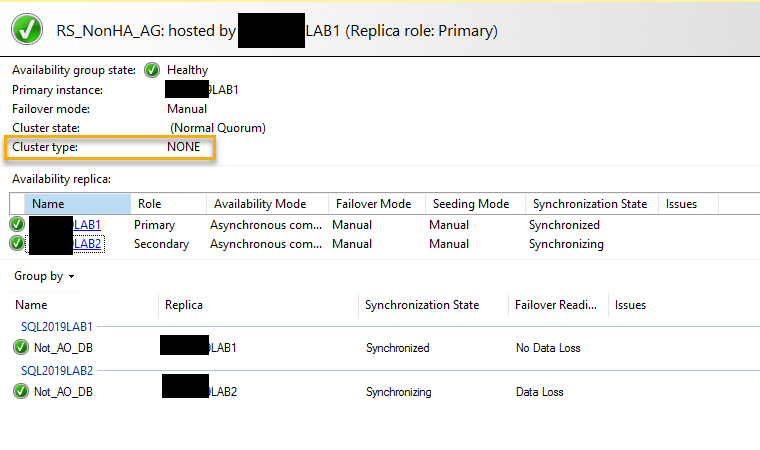This screenshot has height=450, width=760.
Task: Collapse the SQL2019LAB1 group header
Action: [x=56, y=327]
